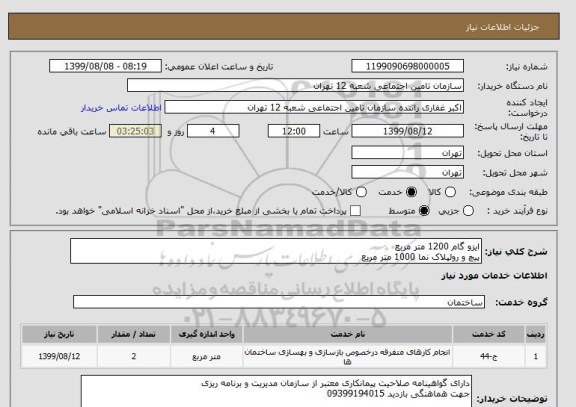This screenshot has height=407, width=576.
Task: Select the متوسط purchase process radio
Action: (424, 211)
